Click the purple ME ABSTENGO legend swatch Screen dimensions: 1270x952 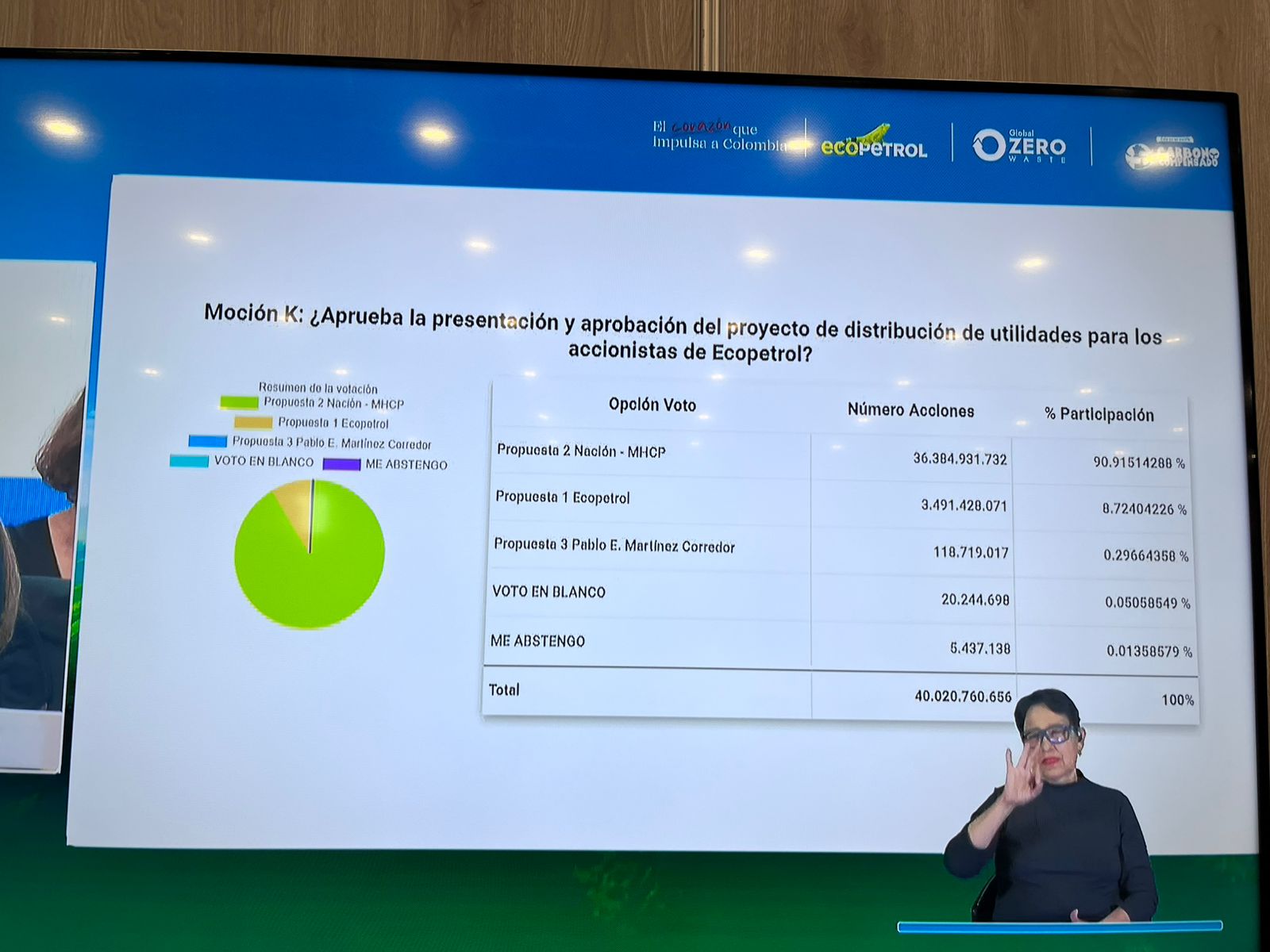click(342, 464)
